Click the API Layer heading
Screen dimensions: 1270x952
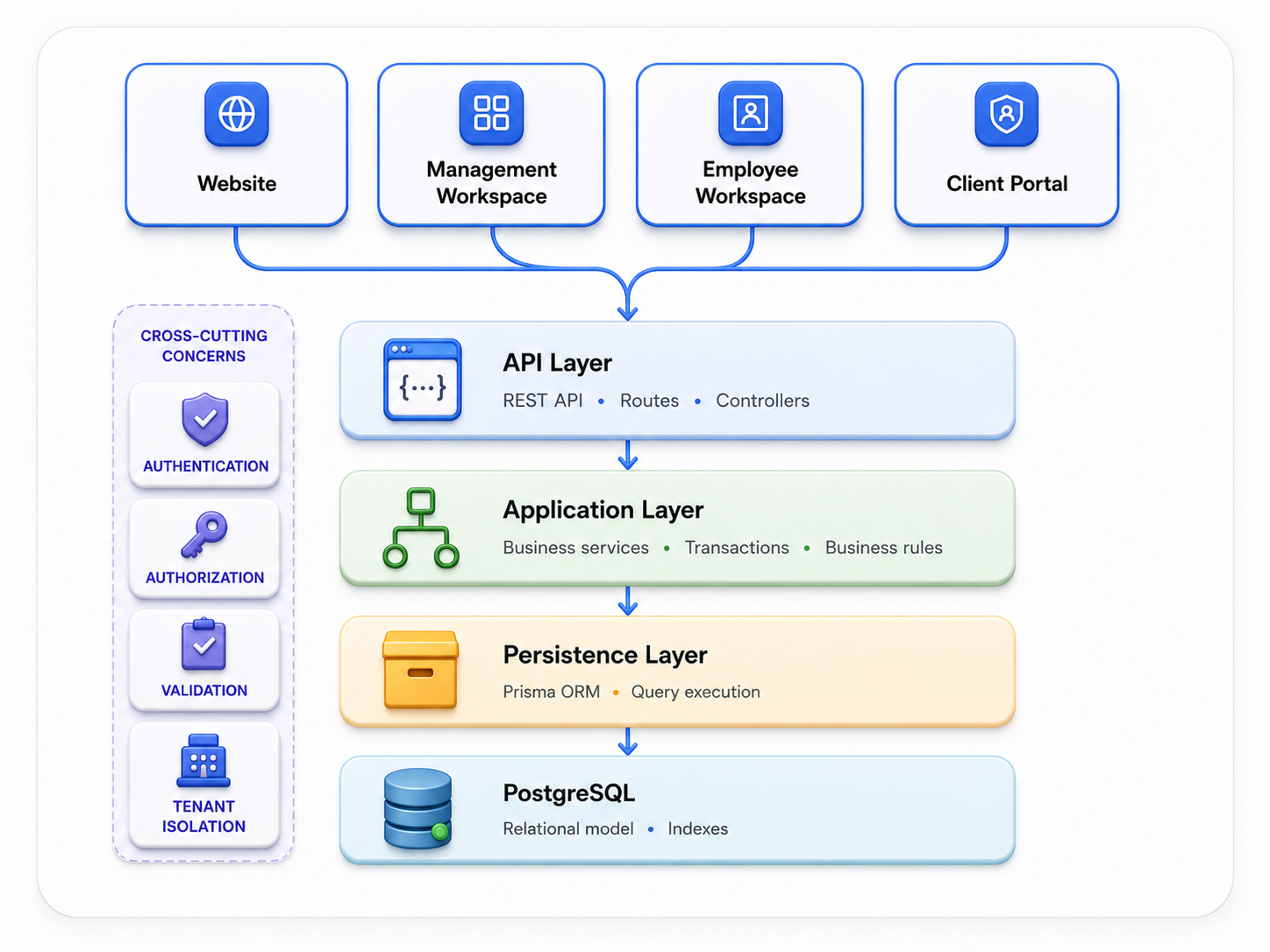[558, 363]
